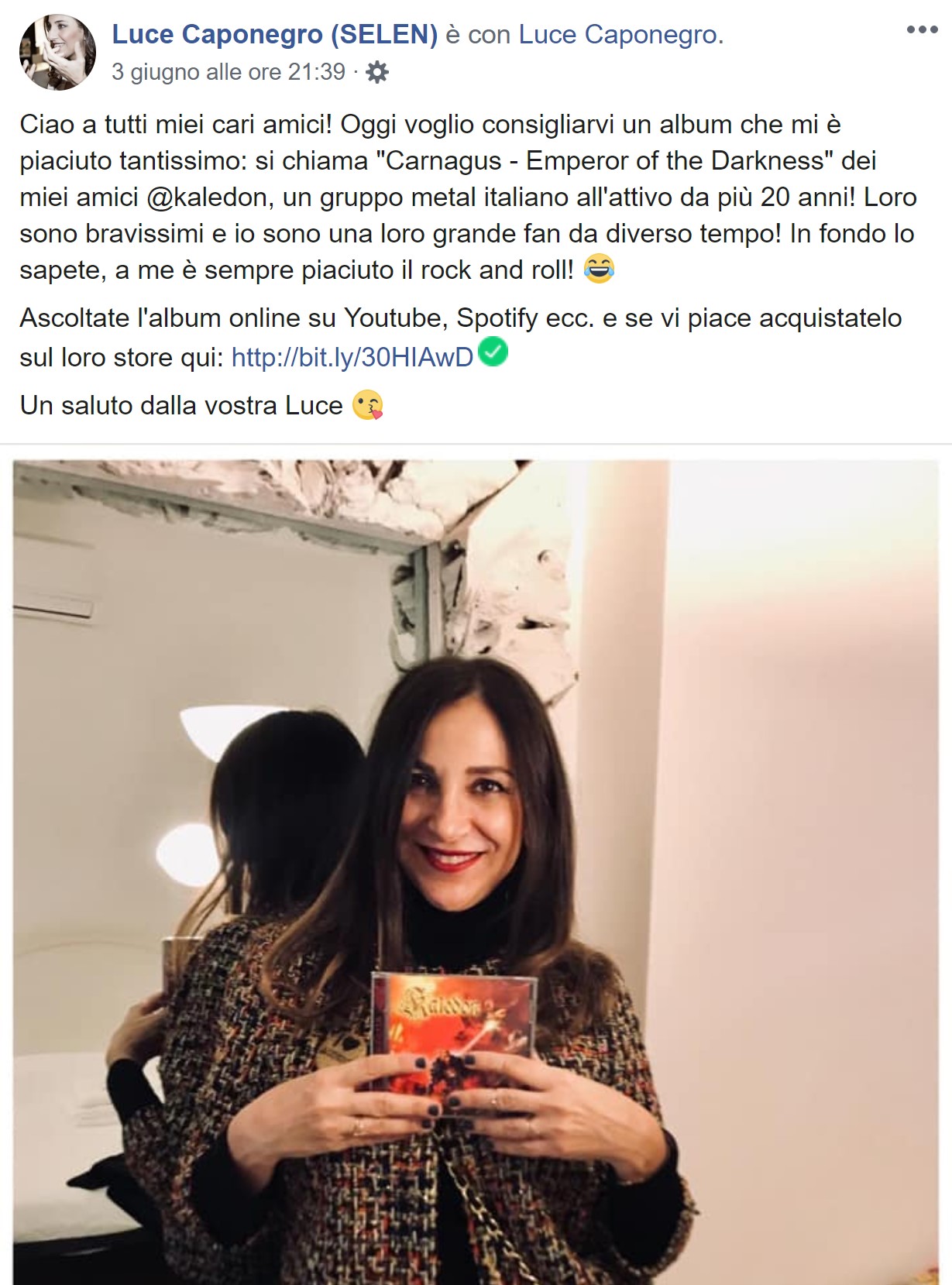Open Luce Caponegro (SELEN) profile name
The width and height of the screenshot is (952, 1285).
click(x=275, y=34)
